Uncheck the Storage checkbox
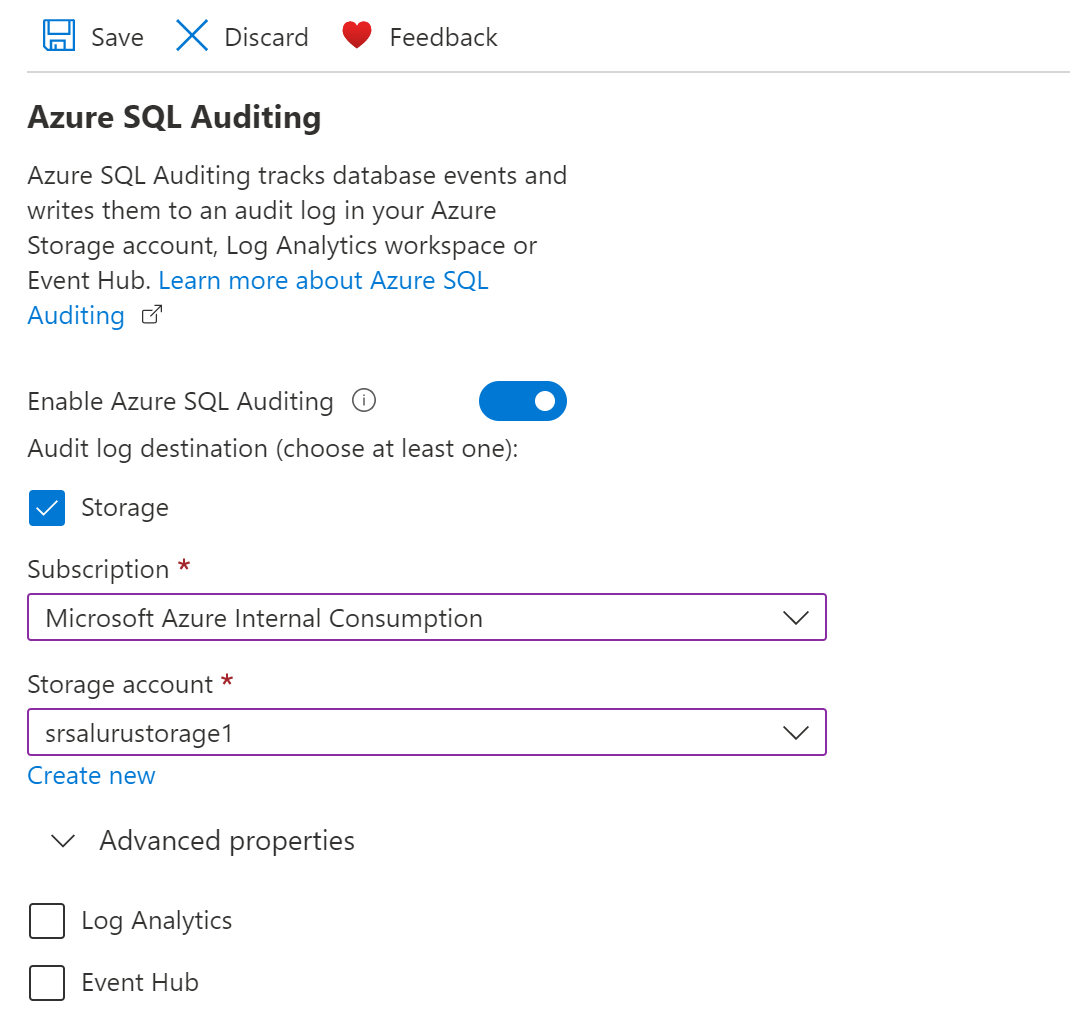1070x1025 pixels. pos(47,508)
